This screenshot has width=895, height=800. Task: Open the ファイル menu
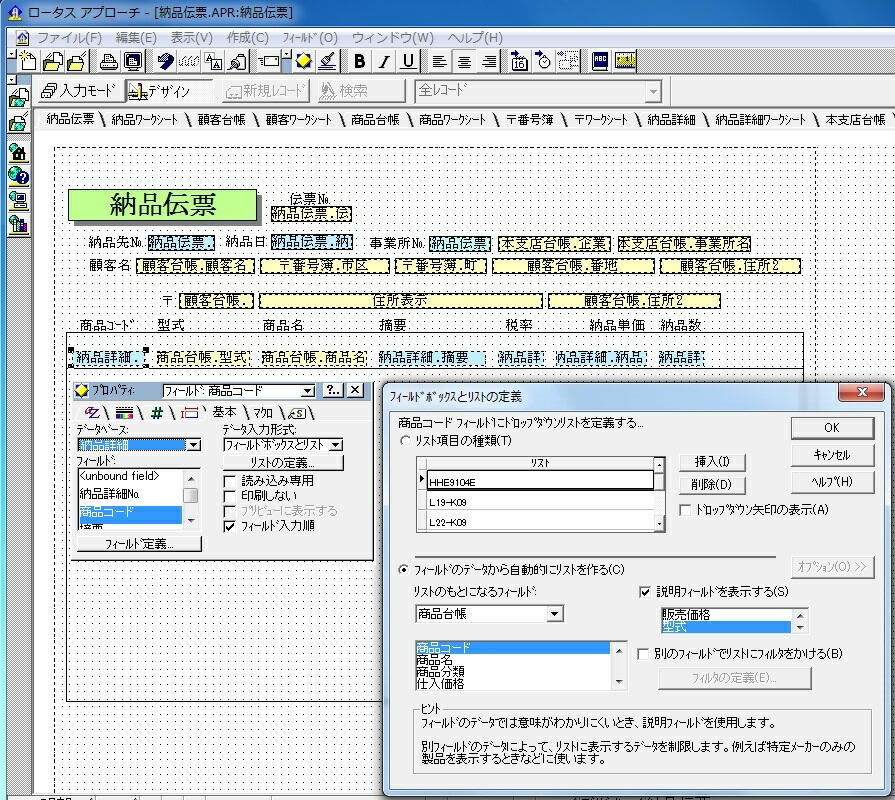point(69,38)
